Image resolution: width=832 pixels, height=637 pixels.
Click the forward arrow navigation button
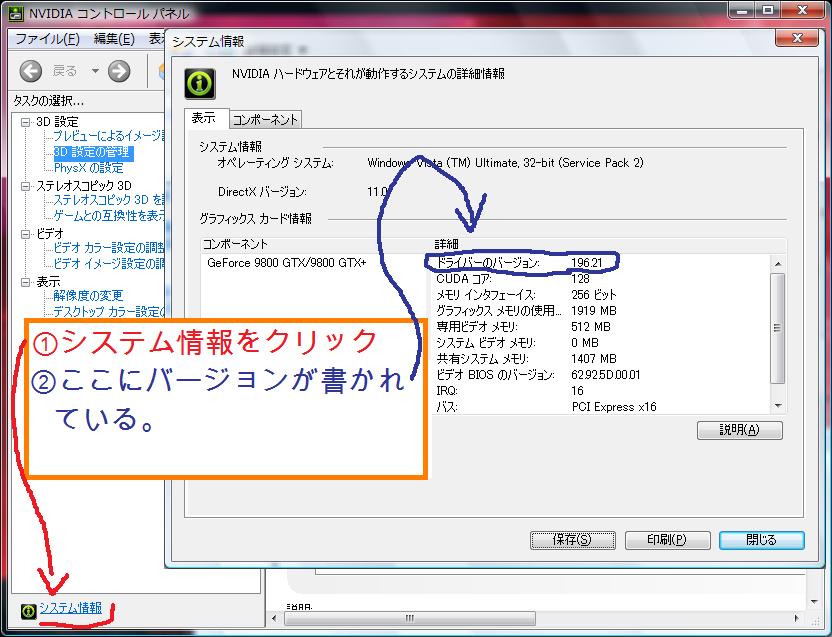tap(119, 71)
